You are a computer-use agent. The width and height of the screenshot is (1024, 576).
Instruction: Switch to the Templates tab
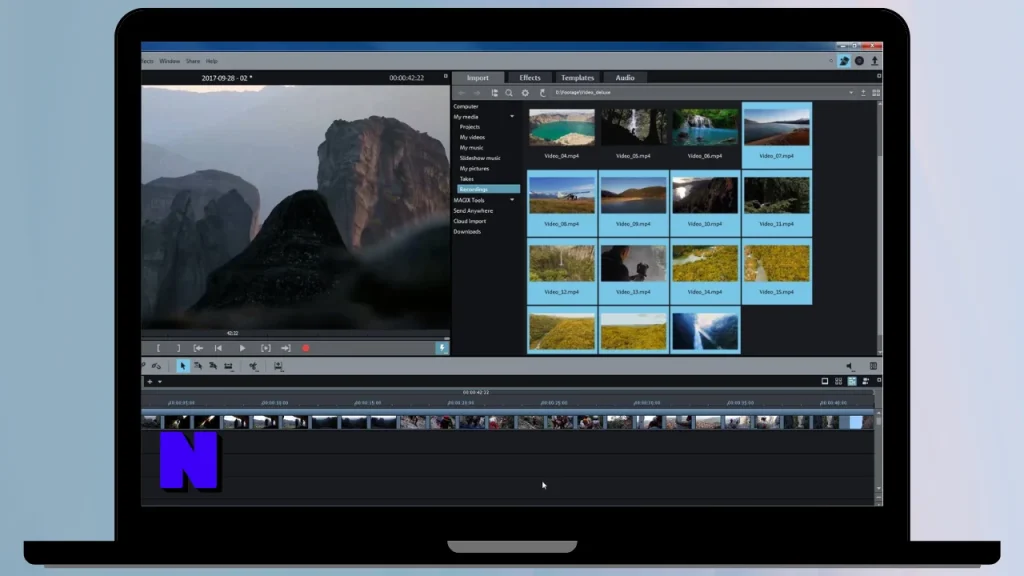pyautogui.click(x=577, y=78)
